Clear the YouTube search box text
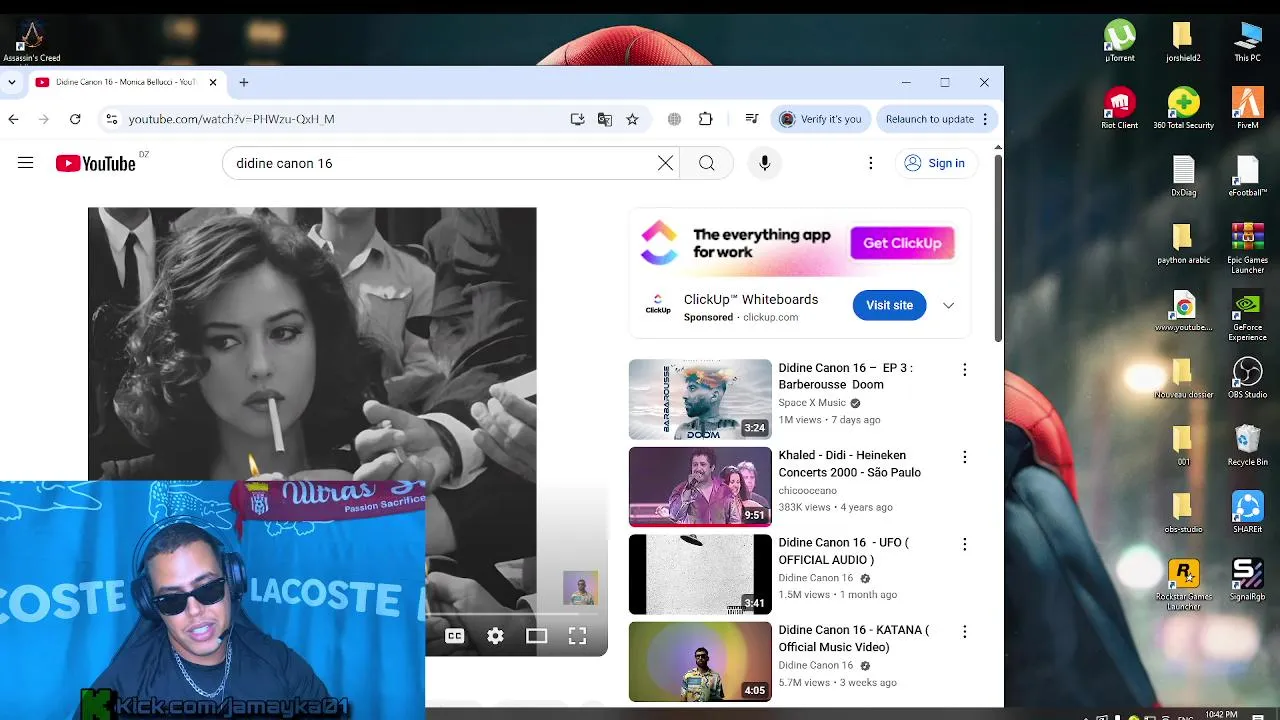Screen dimensions: 1280x720 (x=665, y=163)
